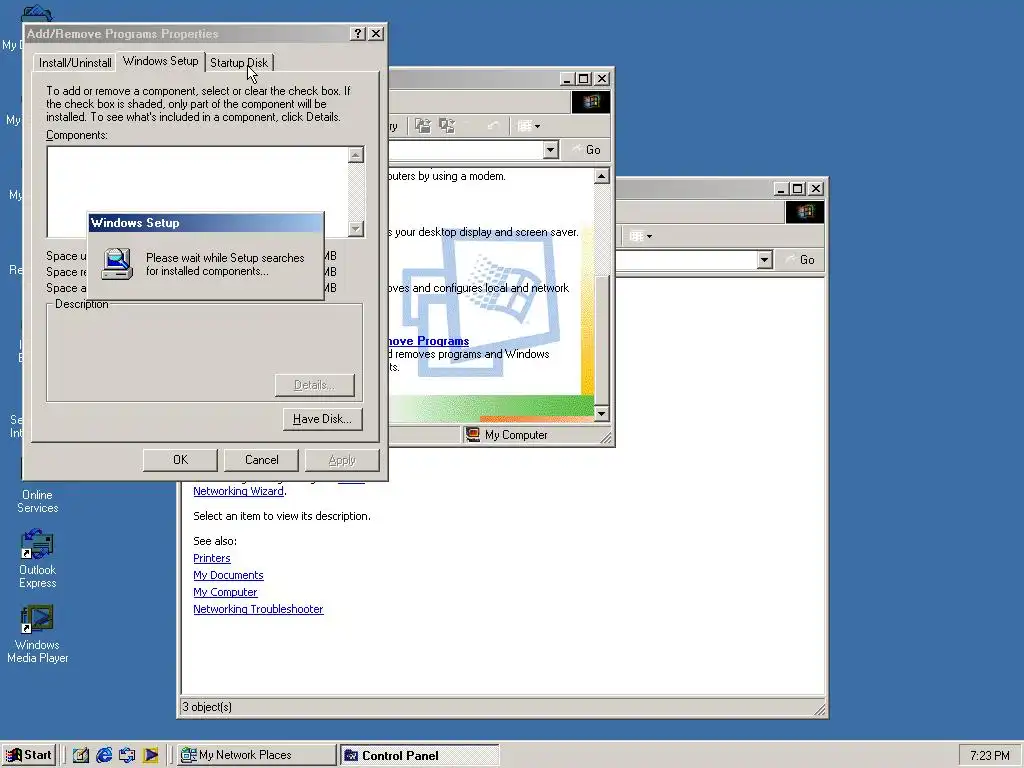1024x768 pixels.
Task: Click Windows logo throbber in My Network Places
Action: [x=805, y=212]
